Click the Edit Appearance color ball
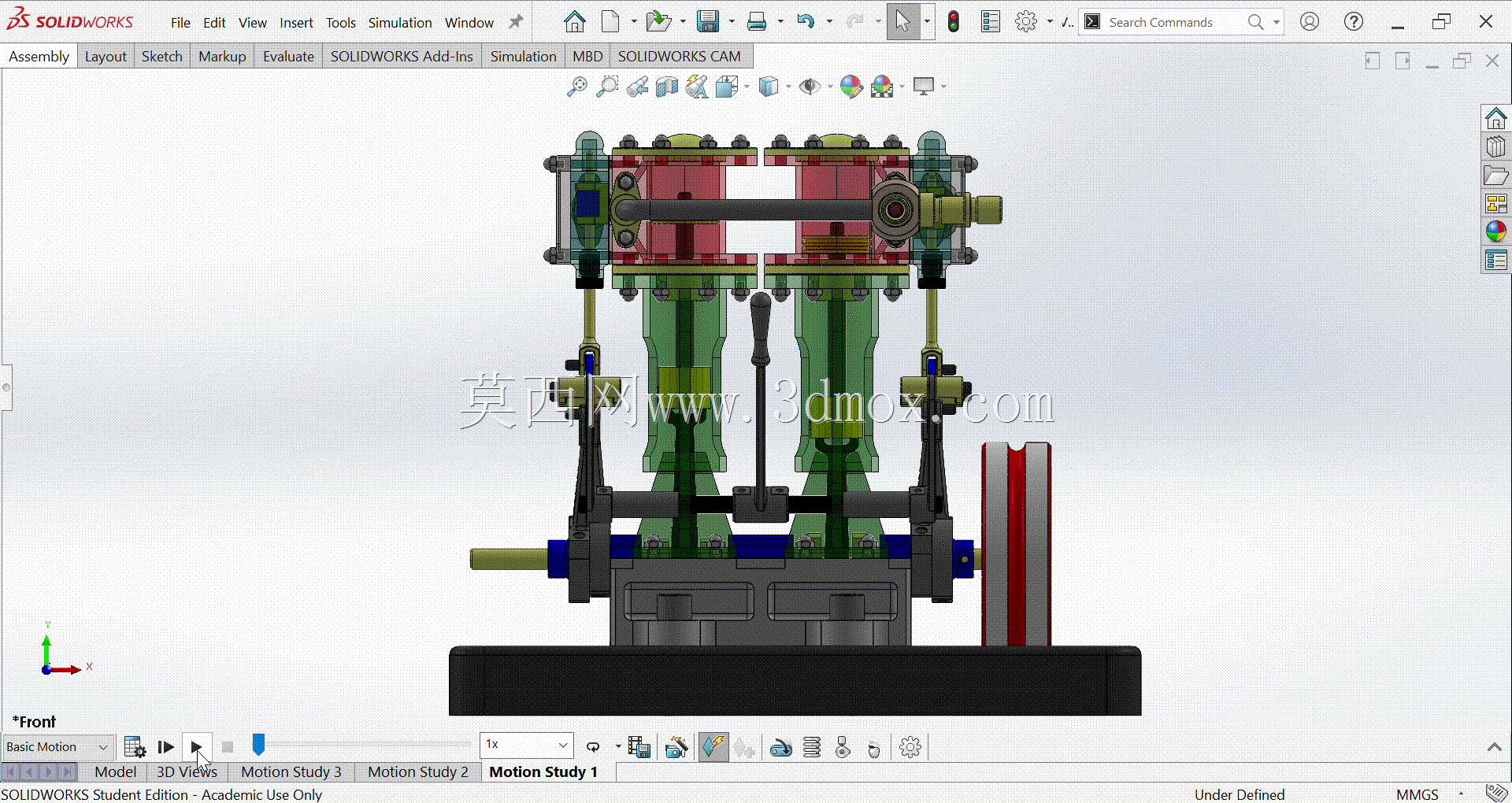 [x=852, y=87]
